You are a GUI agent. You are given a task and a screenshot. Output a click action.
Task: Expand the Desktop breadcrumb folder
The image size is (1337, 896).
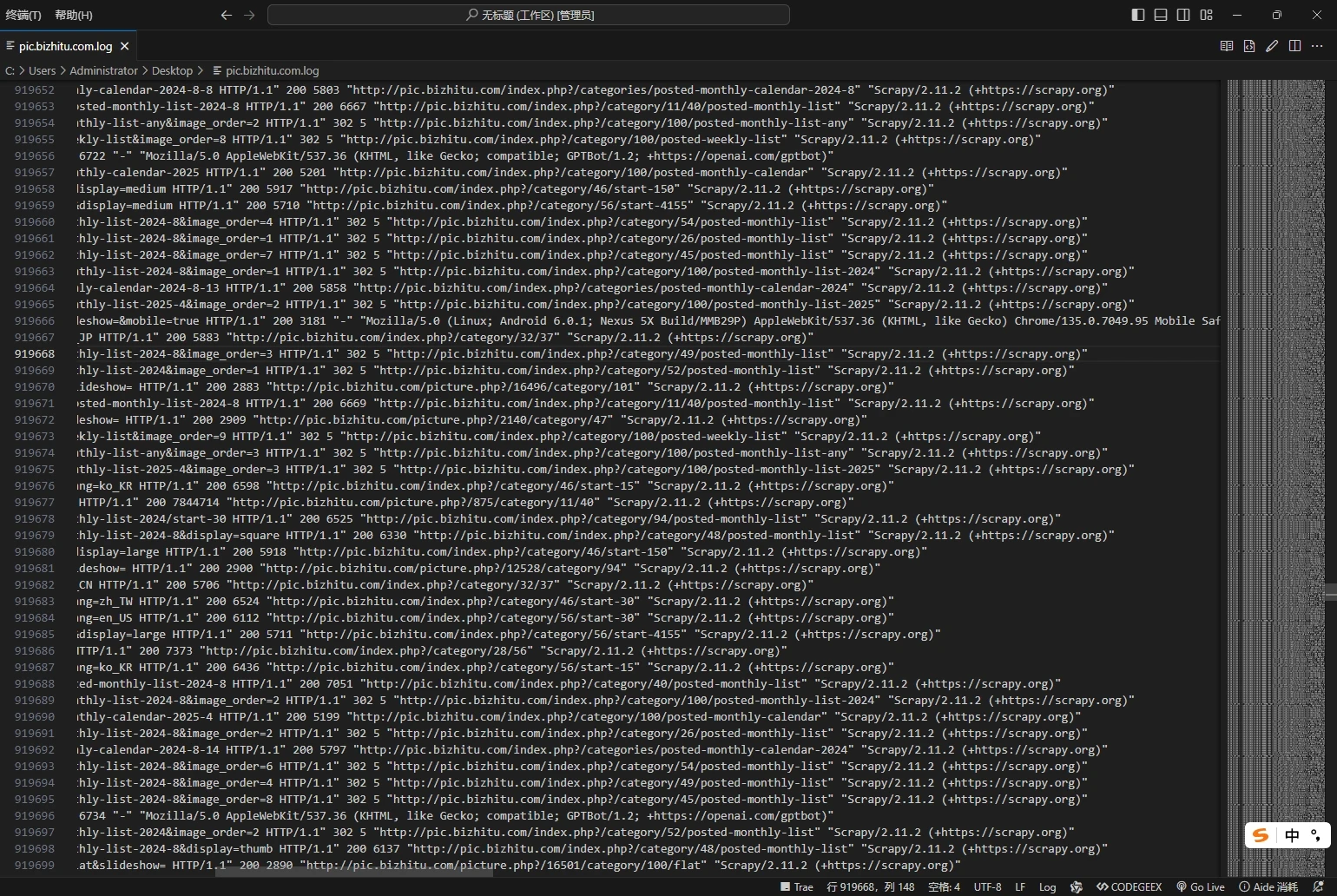click(x=172, y=70)
